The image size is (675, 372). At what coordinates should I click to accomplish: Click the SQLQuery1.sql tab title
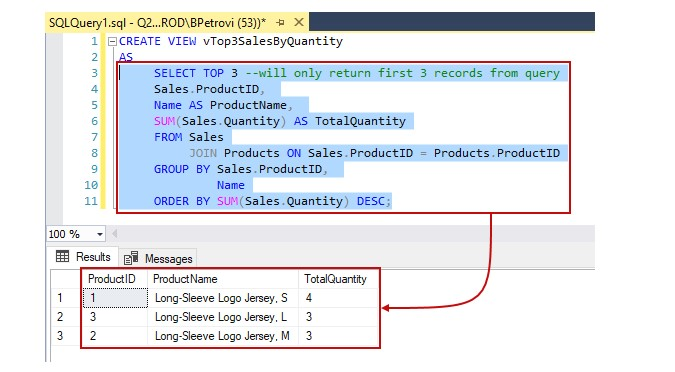(158, 22)
